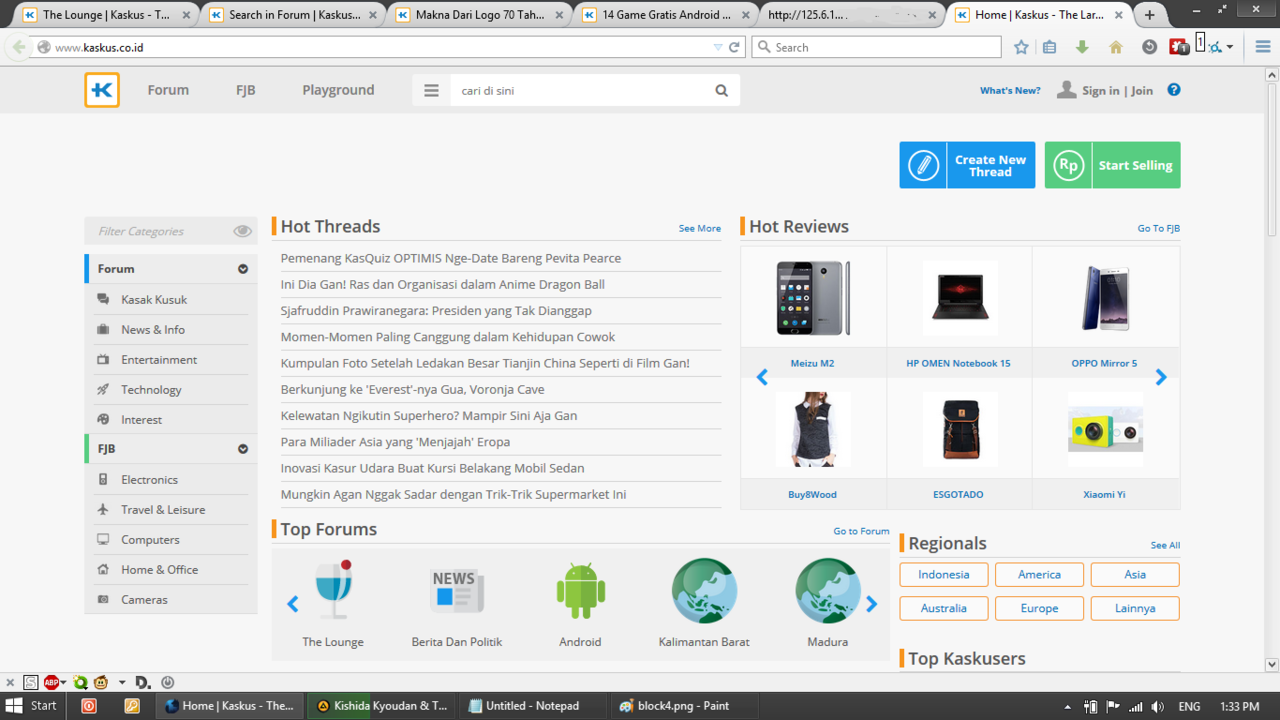Screen dimensions: 1280x720
Task: Open the Firefox hamburger menu
Action: (x=1263, y=47)
